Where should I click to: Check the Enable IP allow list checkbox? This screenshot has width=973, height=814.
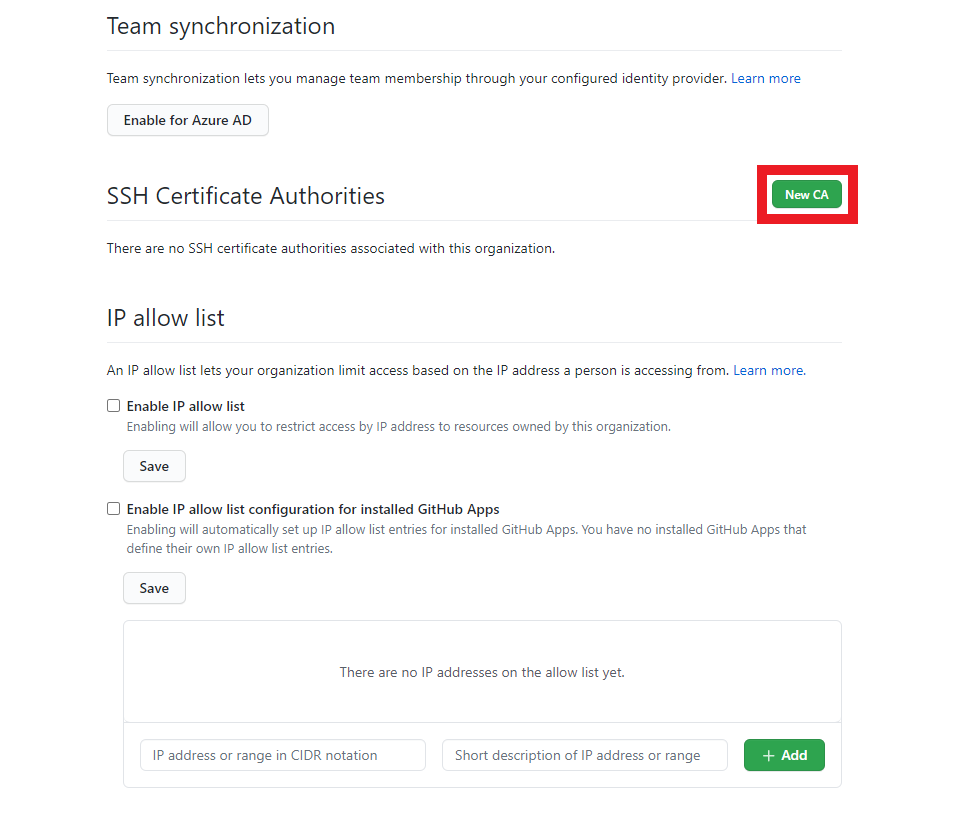[x=113, y=406]
